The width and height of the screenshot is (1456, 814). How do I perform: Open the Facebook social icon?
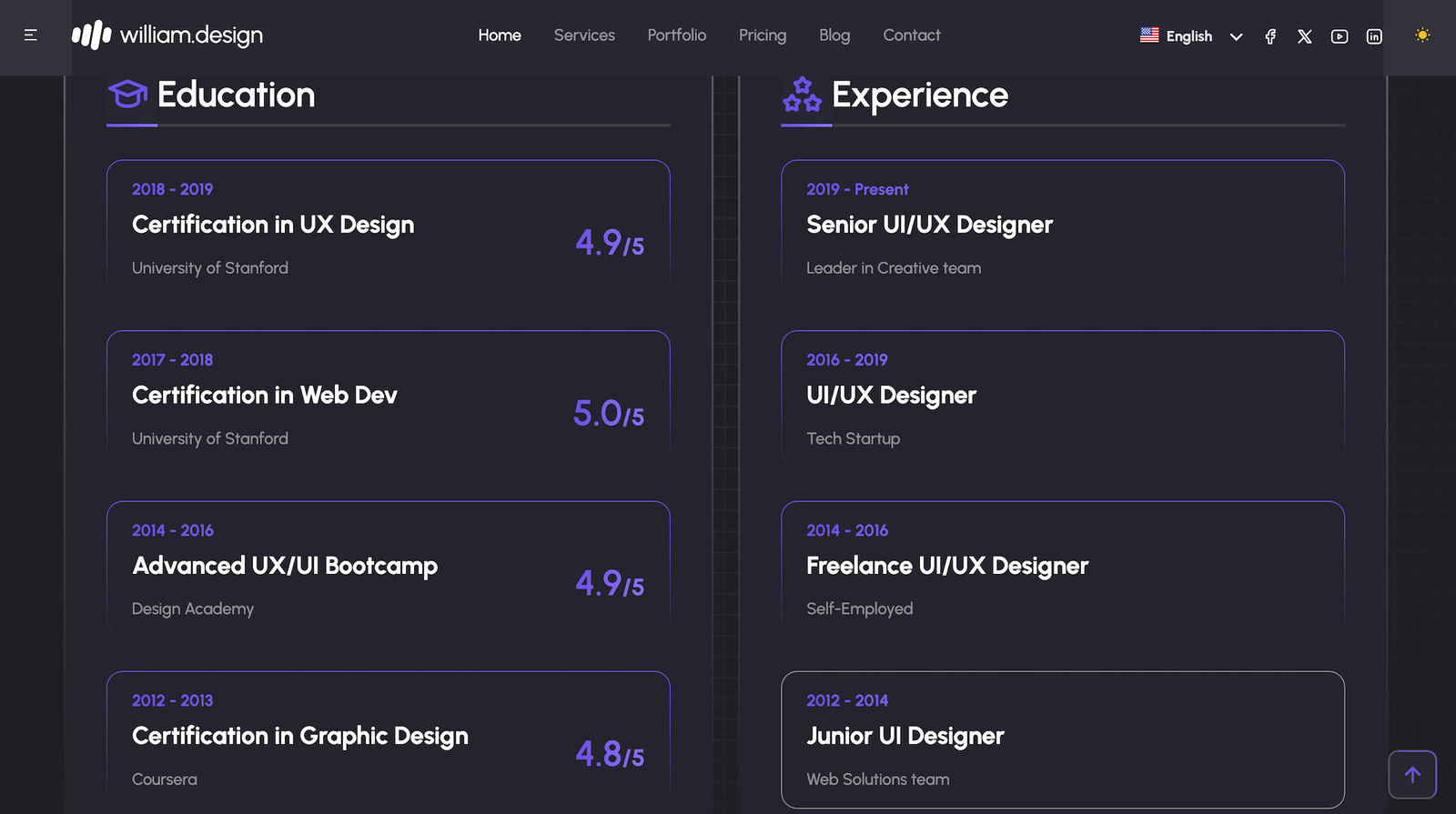[1270, 36]
